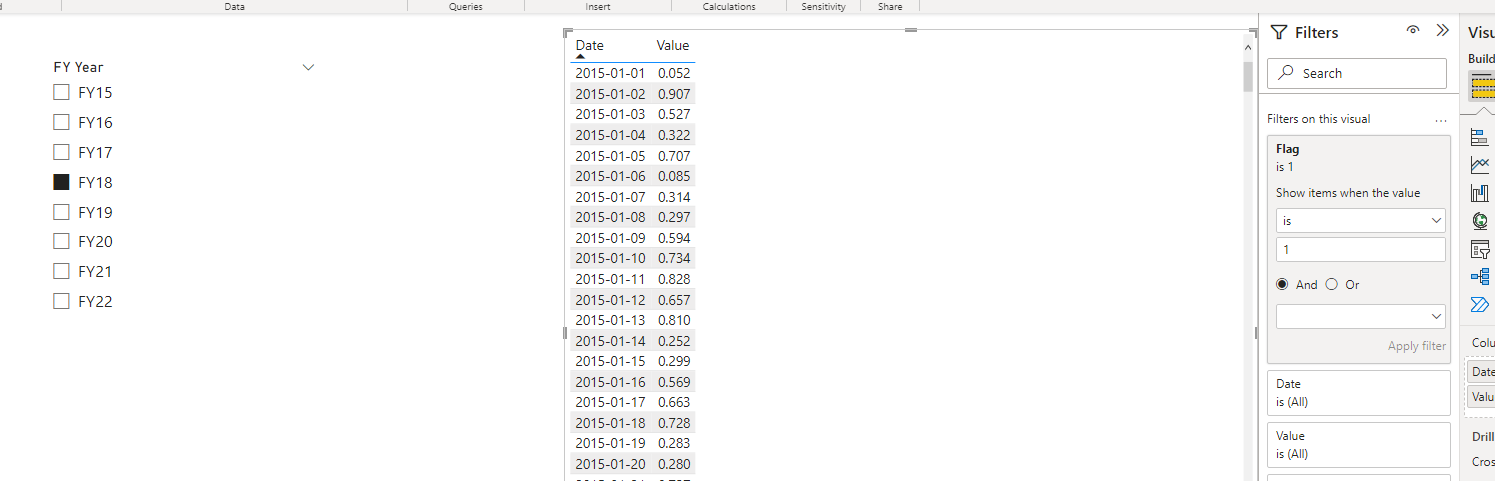
Task: Click the value cell 0.527
Action: point(674,114)
